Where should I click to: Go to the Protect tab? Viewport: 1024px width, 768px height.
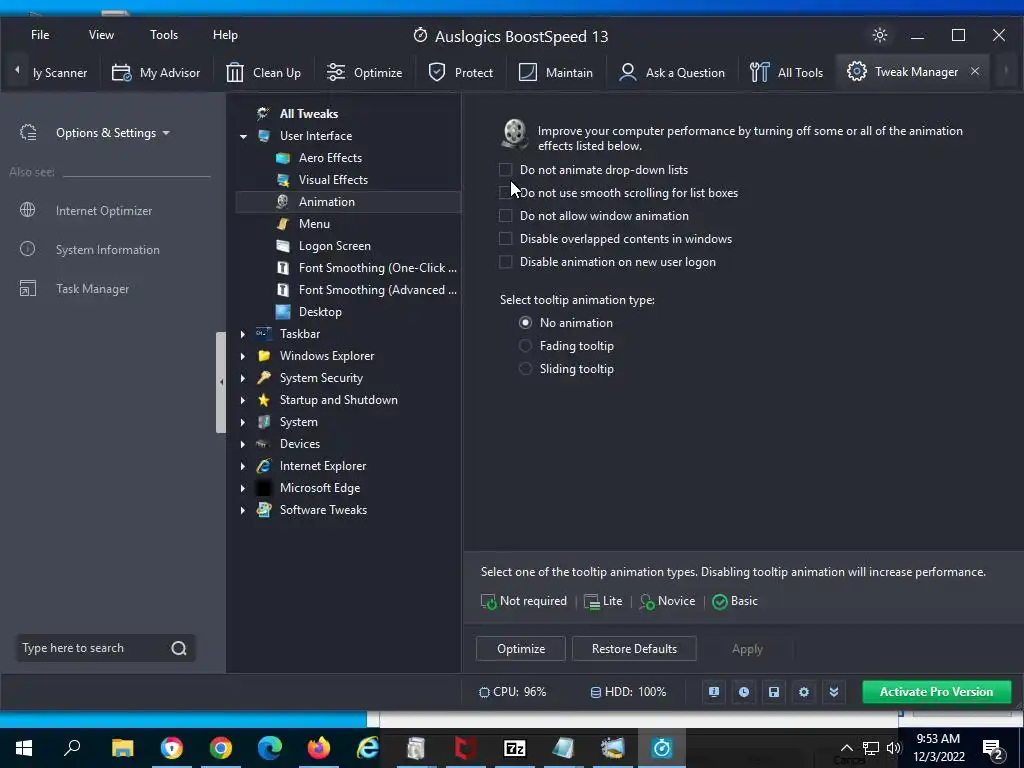460,72
